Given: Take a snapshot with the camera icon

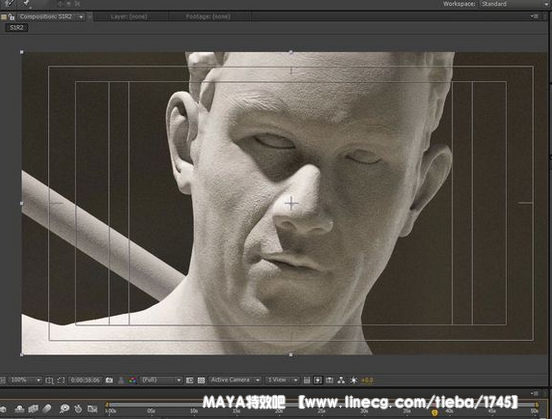Looking at the screenshot, I should [109, 380].
